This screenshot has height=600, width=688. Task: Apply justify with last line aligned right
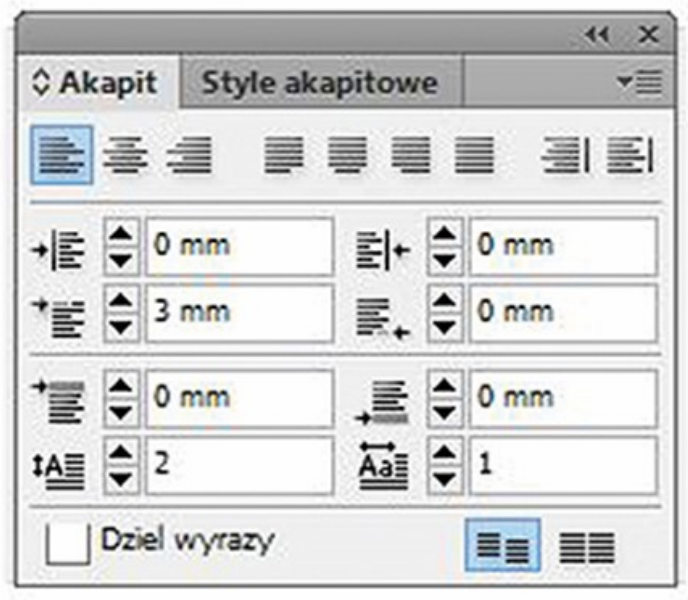(410, 156)
